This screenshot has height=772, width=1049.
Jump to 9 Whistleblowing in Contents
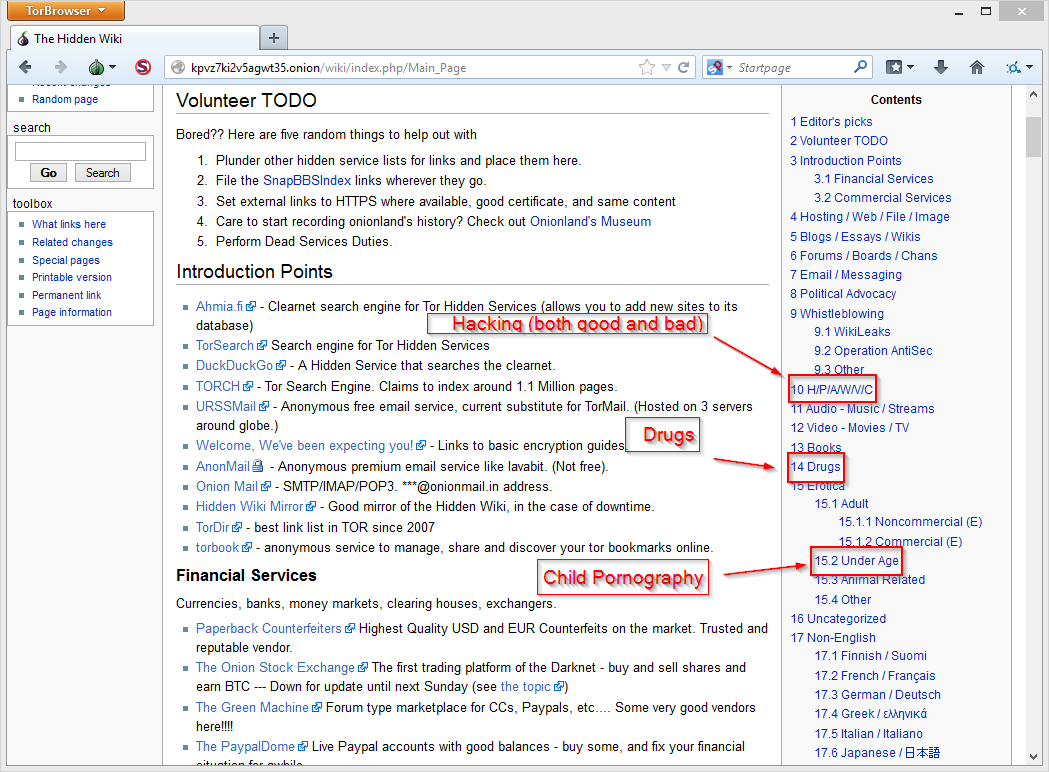(x=837, y=314)
